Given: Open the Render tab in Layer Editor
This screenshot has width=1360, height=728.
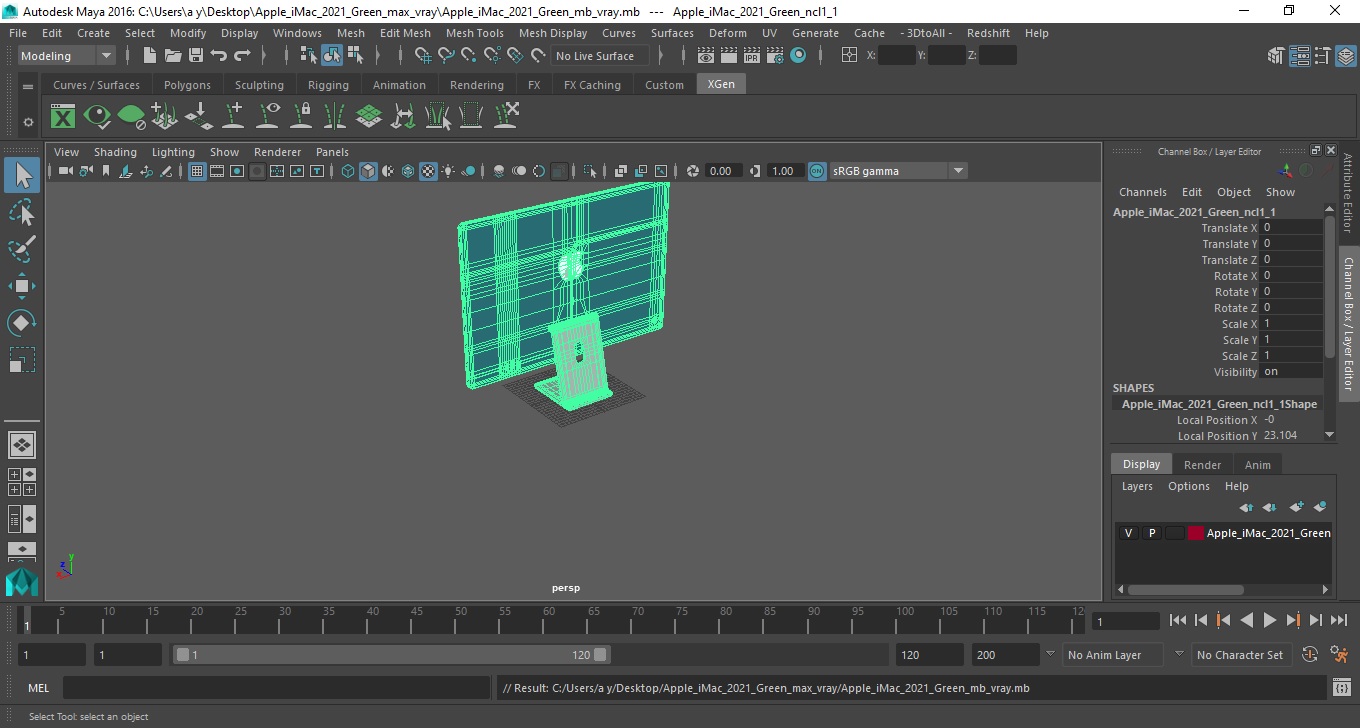Looking at the screenshot, I should [1202, 465].
